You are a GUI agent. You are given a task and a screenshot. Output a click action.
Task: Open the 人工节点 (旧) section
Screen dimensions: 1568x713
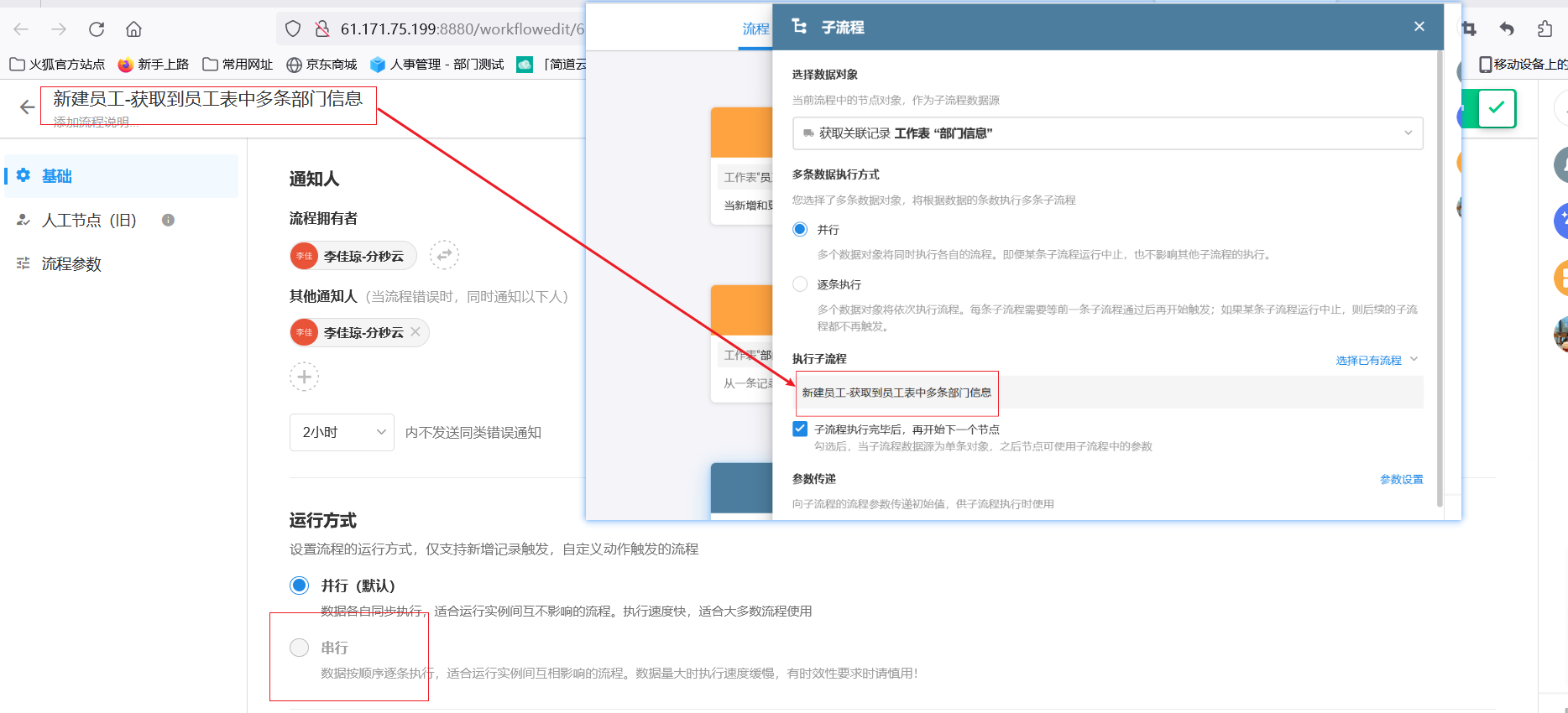[89, 221]
